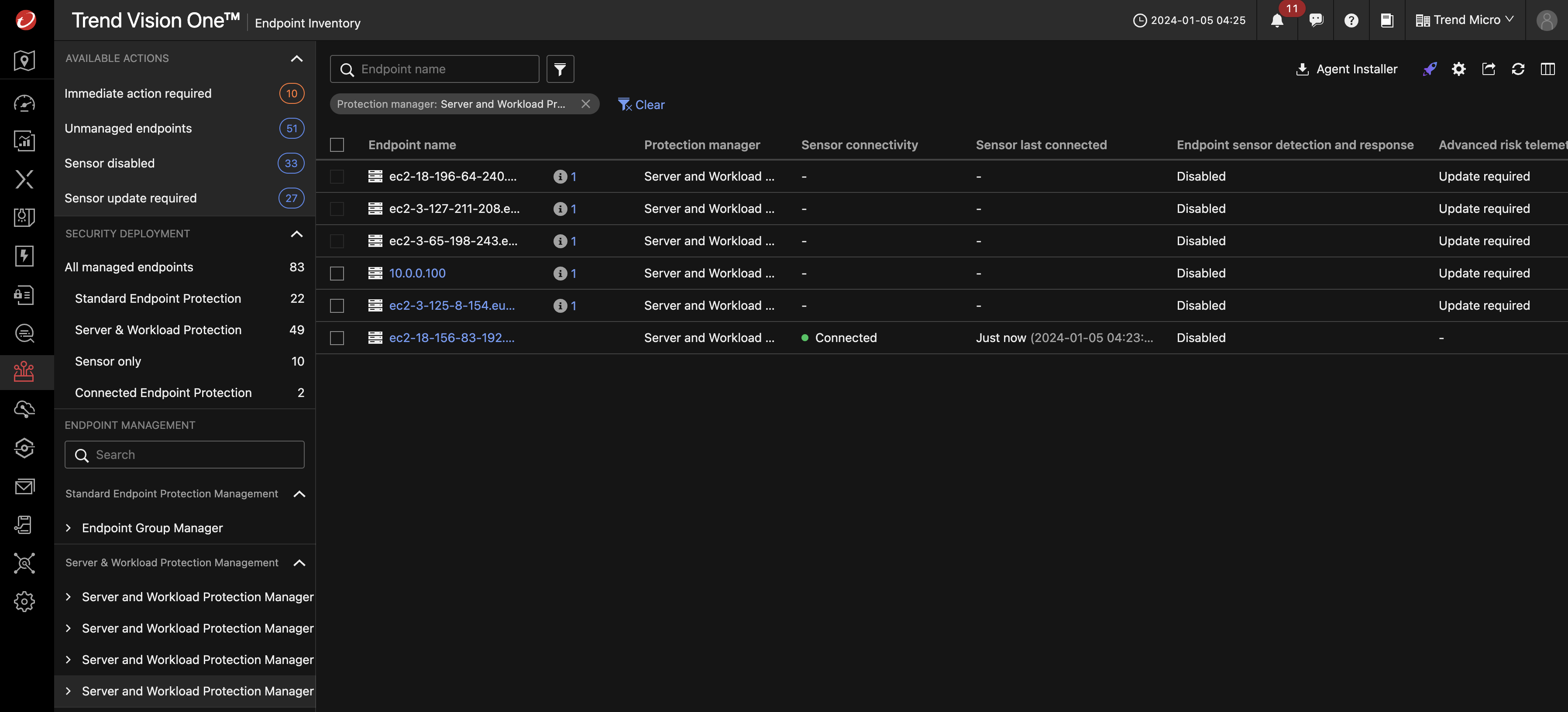
Task: Open the help question mark icon
Action: pyautogui.click(x=1351, y=20)
